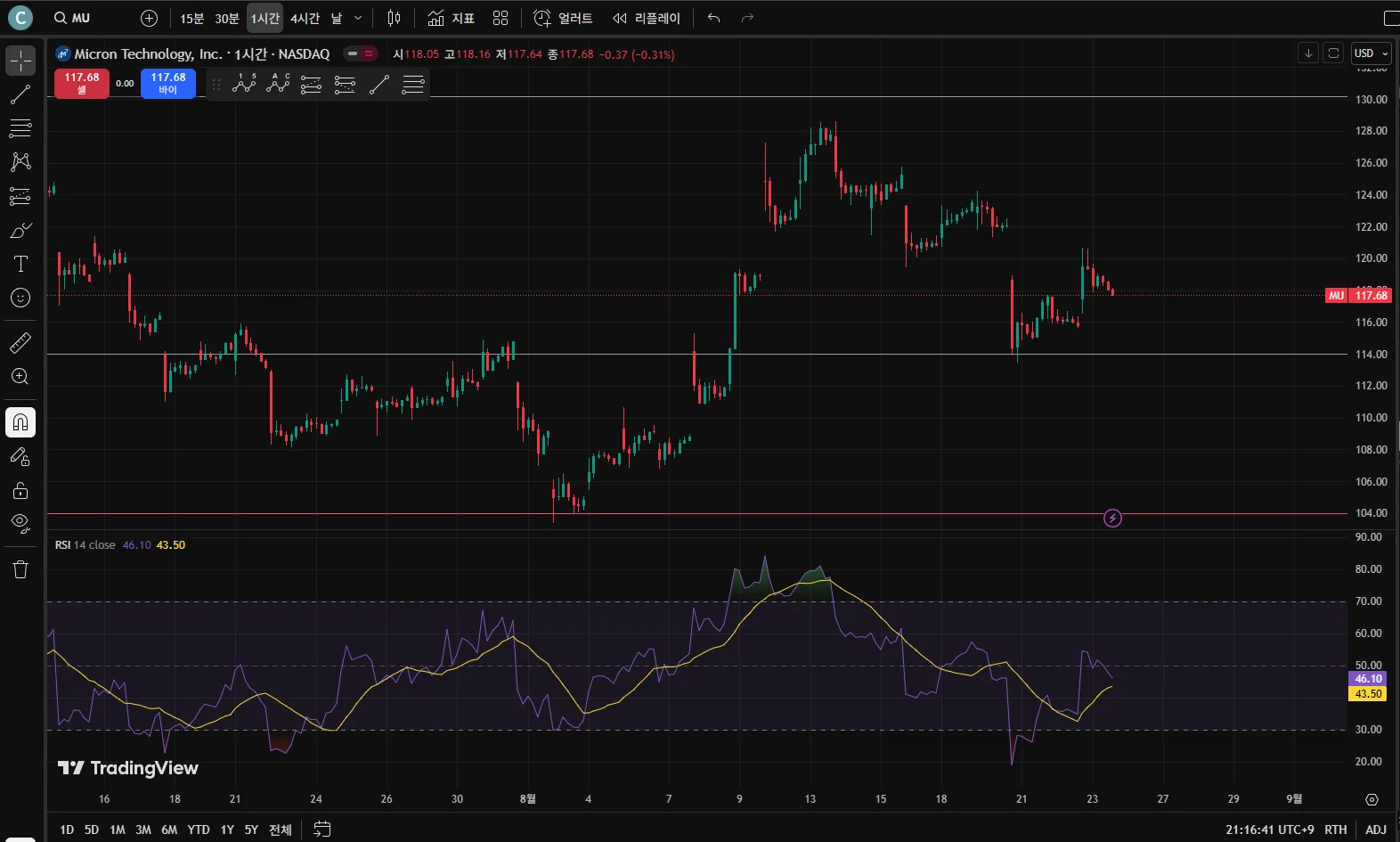Image resolution: width=1400 pixels, height=842 pixels.
Task: Grab the floating toolbar drag handle
Action: pos(216,85)
